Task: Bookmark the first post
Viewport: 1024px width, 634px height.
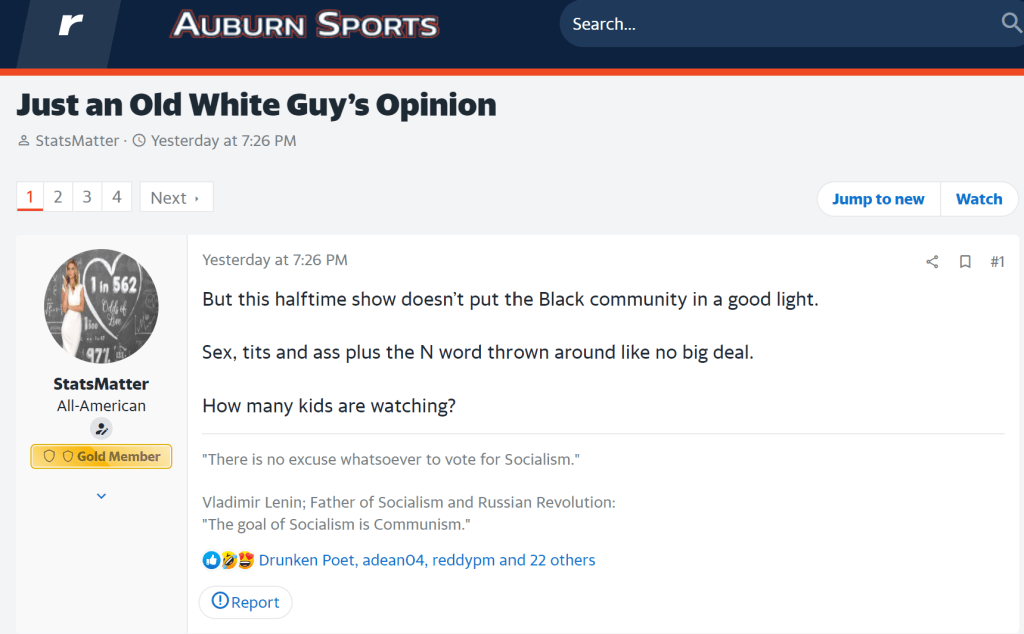Action: click(x=965, y=262)
